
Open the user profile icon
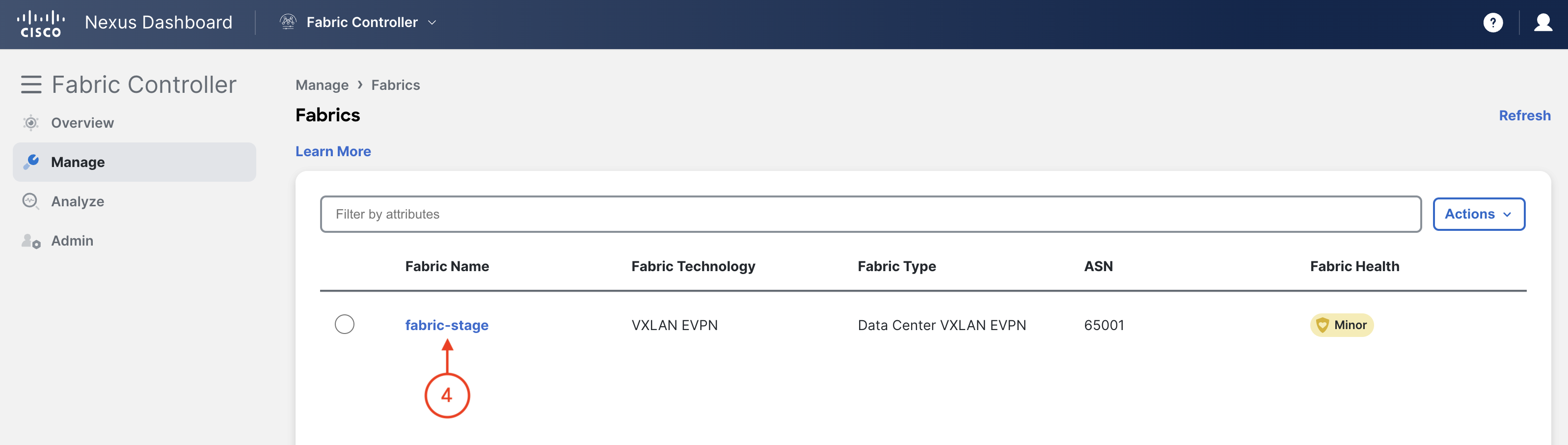pyautogui.click(x=1542, y=23)
